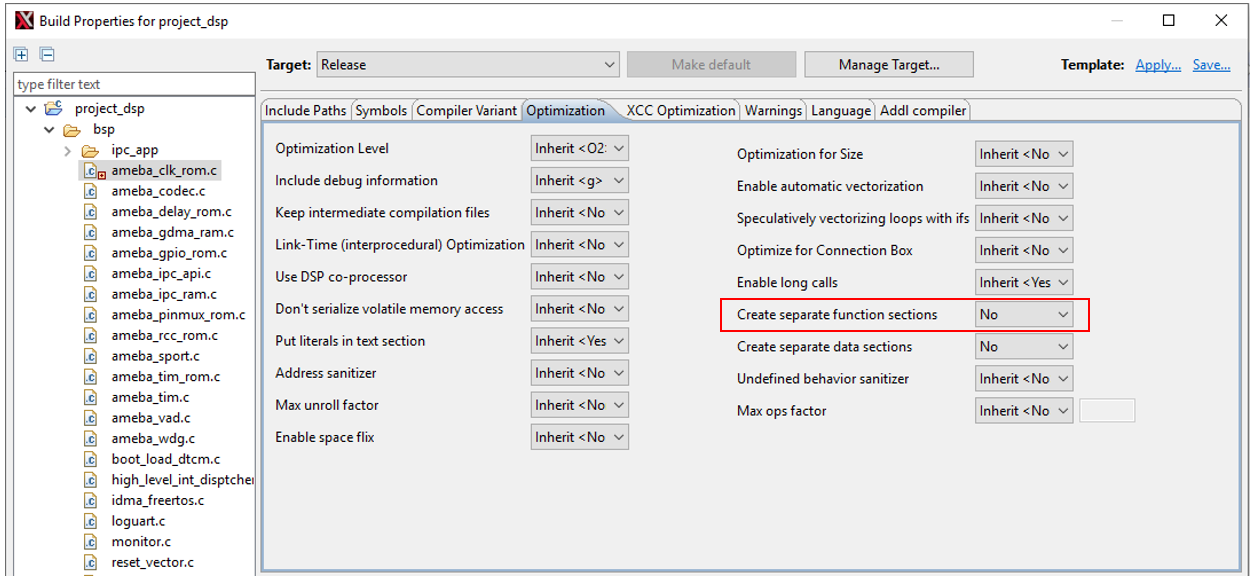Expand the ipc_app folder node

click(x=67, y=151)
